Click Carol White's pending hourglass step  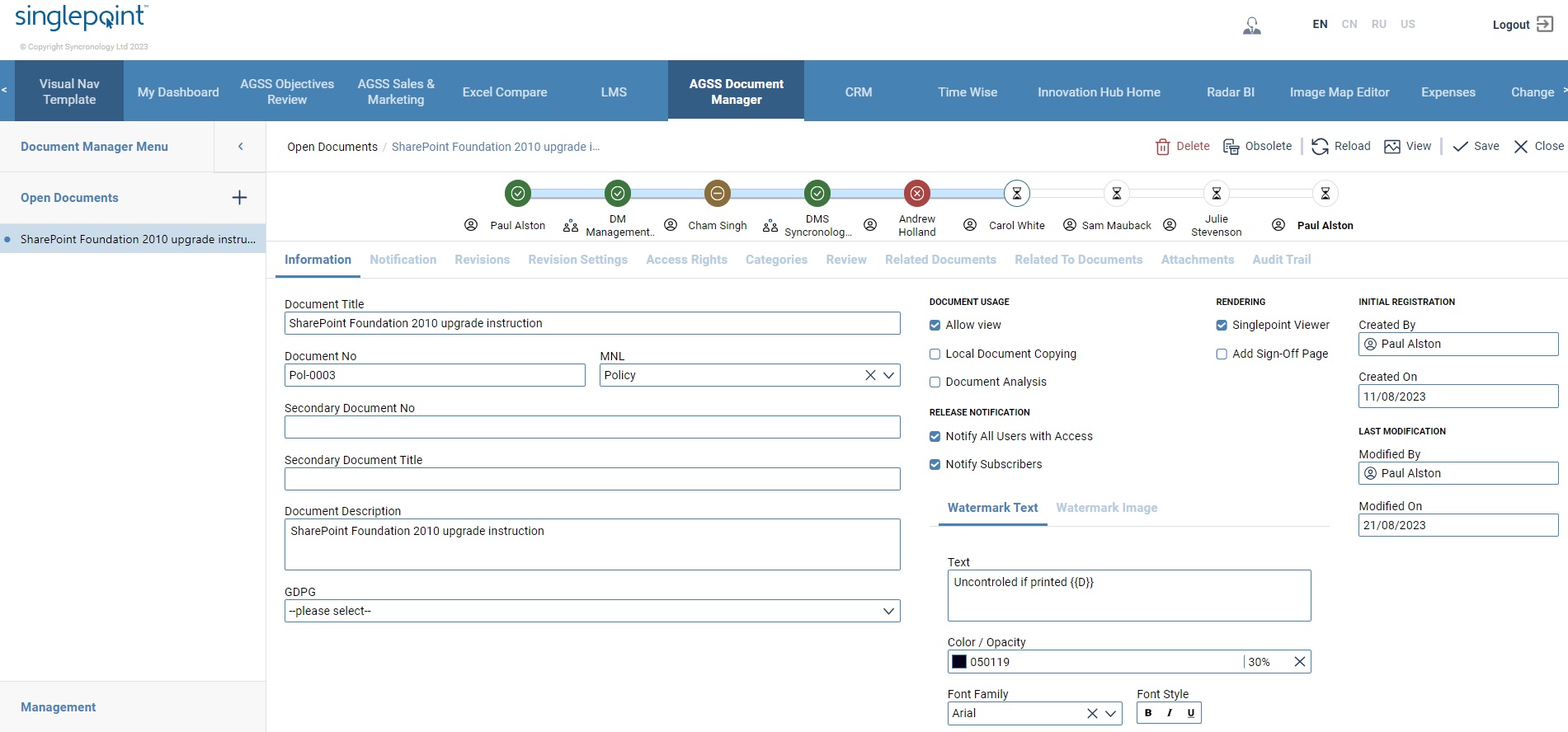[1017, 194]
